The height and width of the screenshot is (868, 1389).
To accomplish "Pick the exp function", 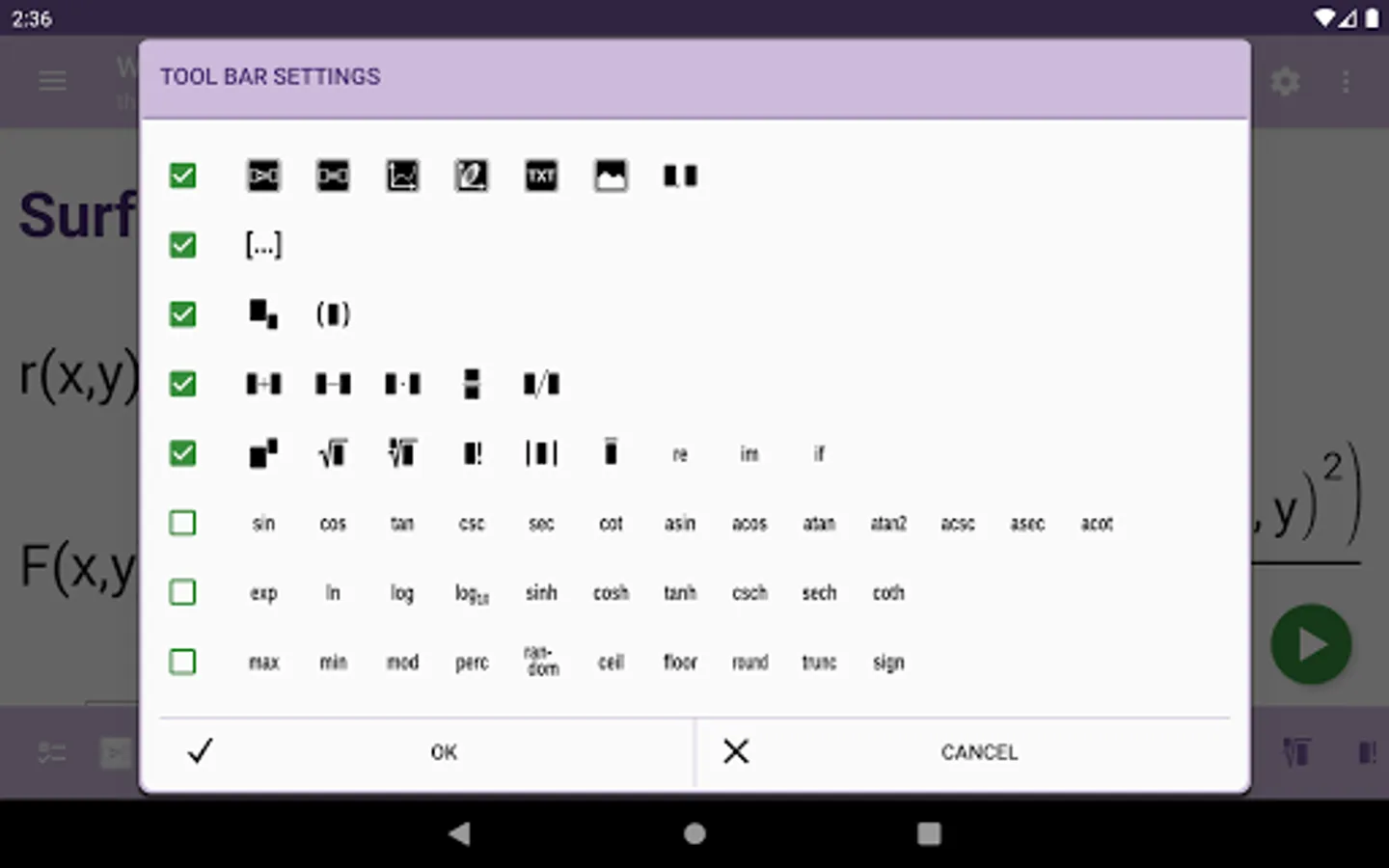I will (x=263, y=593).
